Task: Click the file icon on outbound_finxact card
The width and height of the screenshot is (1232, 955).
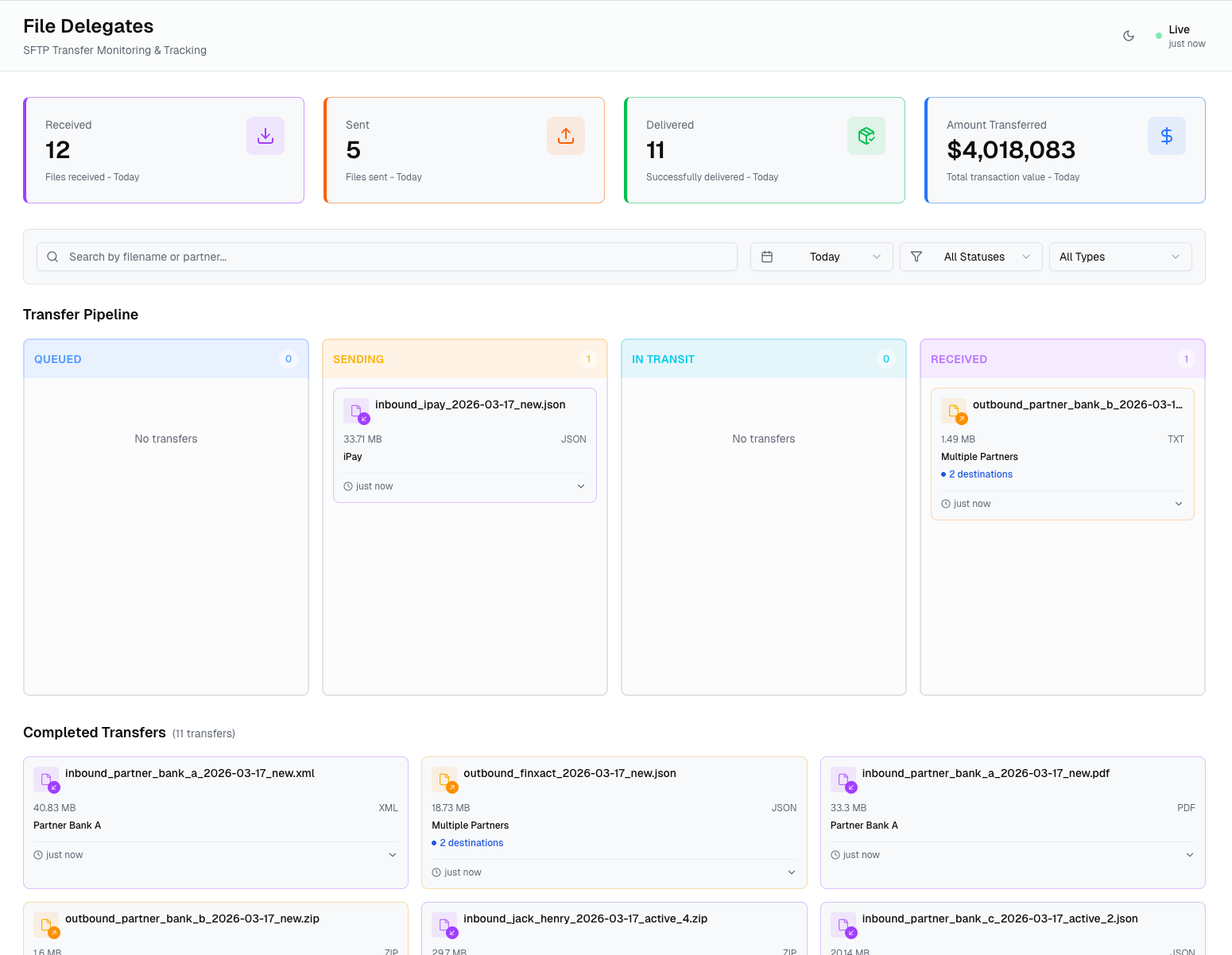Action: pos(445,779)
